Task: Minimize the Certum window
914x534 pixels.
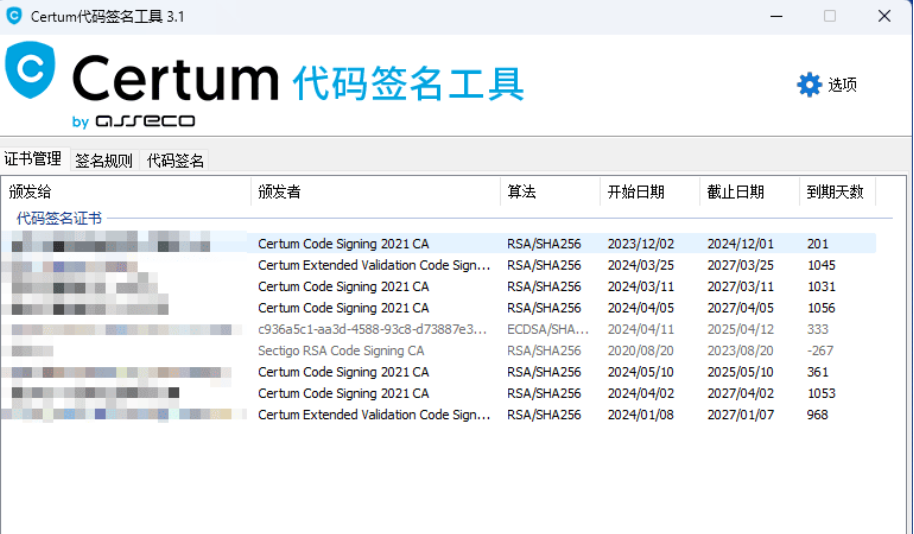Action: pos(776,16)
